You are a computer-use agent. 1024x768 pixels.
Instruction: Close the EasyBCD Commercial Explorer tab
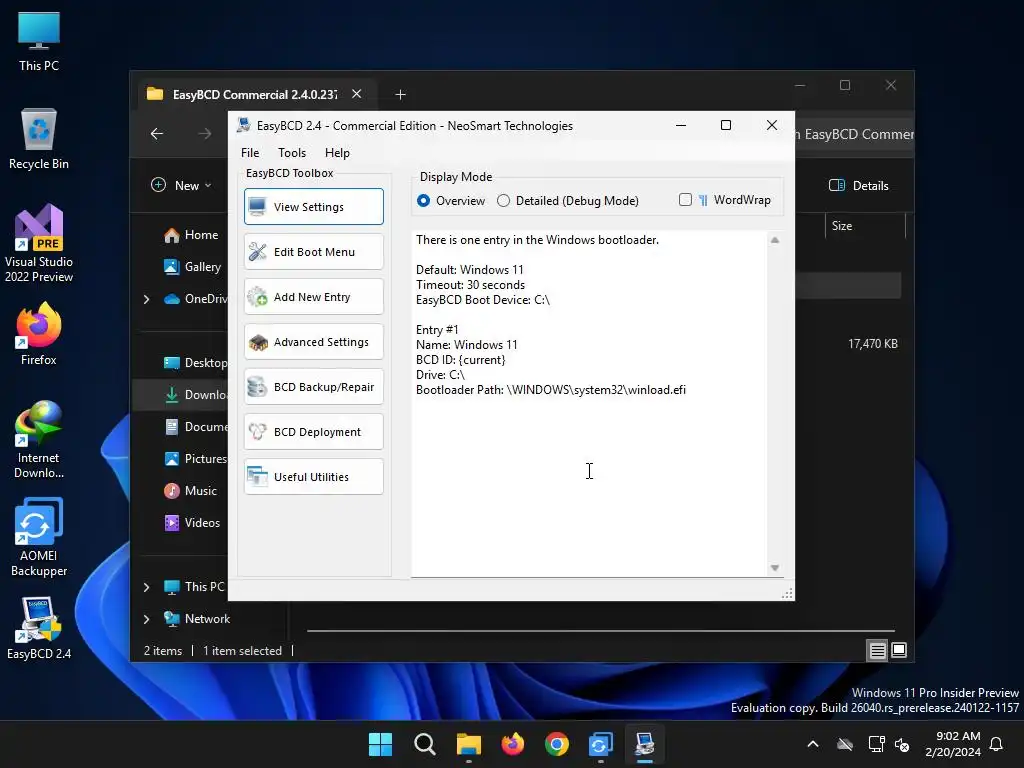point(357,94)
